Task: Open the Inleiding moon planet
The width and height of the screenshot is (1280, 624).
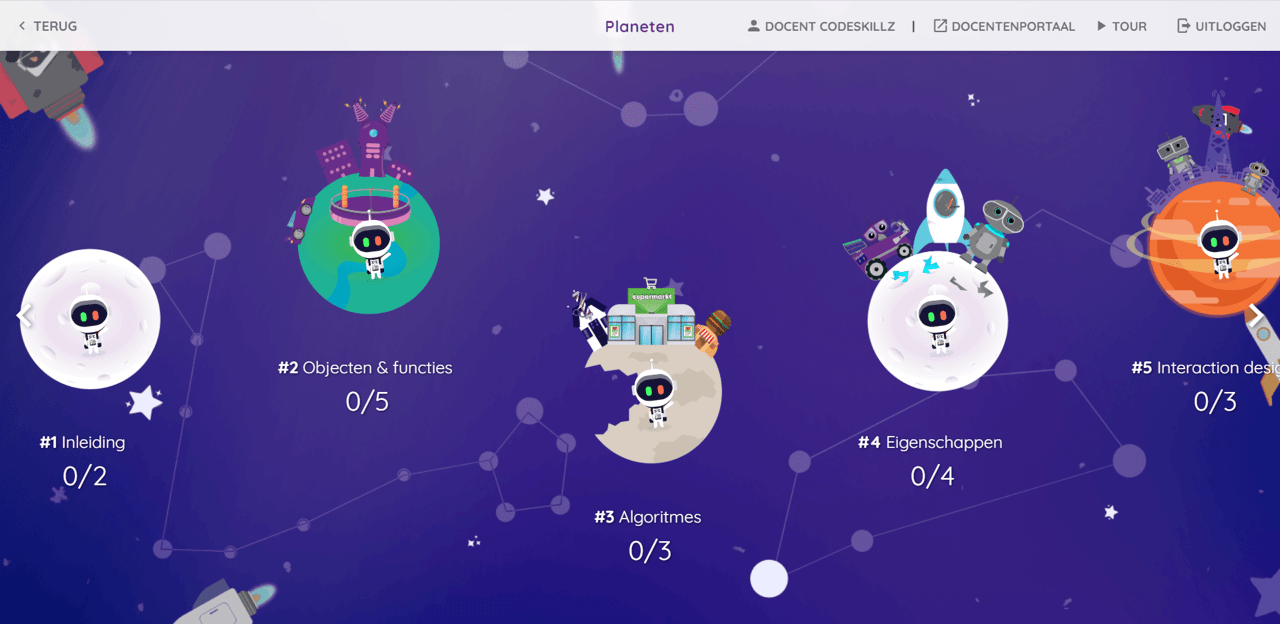Action: click(90, 319)
